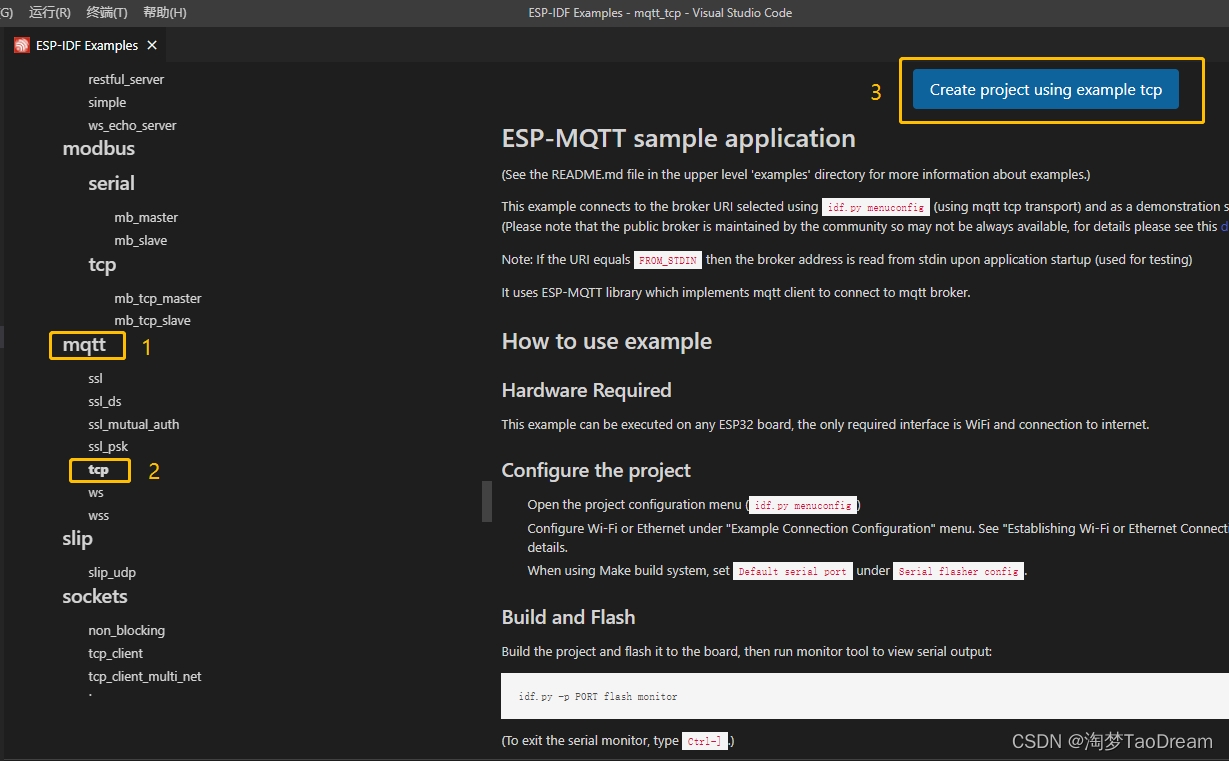Jump to the sockets category heading
The width and height of the screenshot is (1229, 761).
95,596
